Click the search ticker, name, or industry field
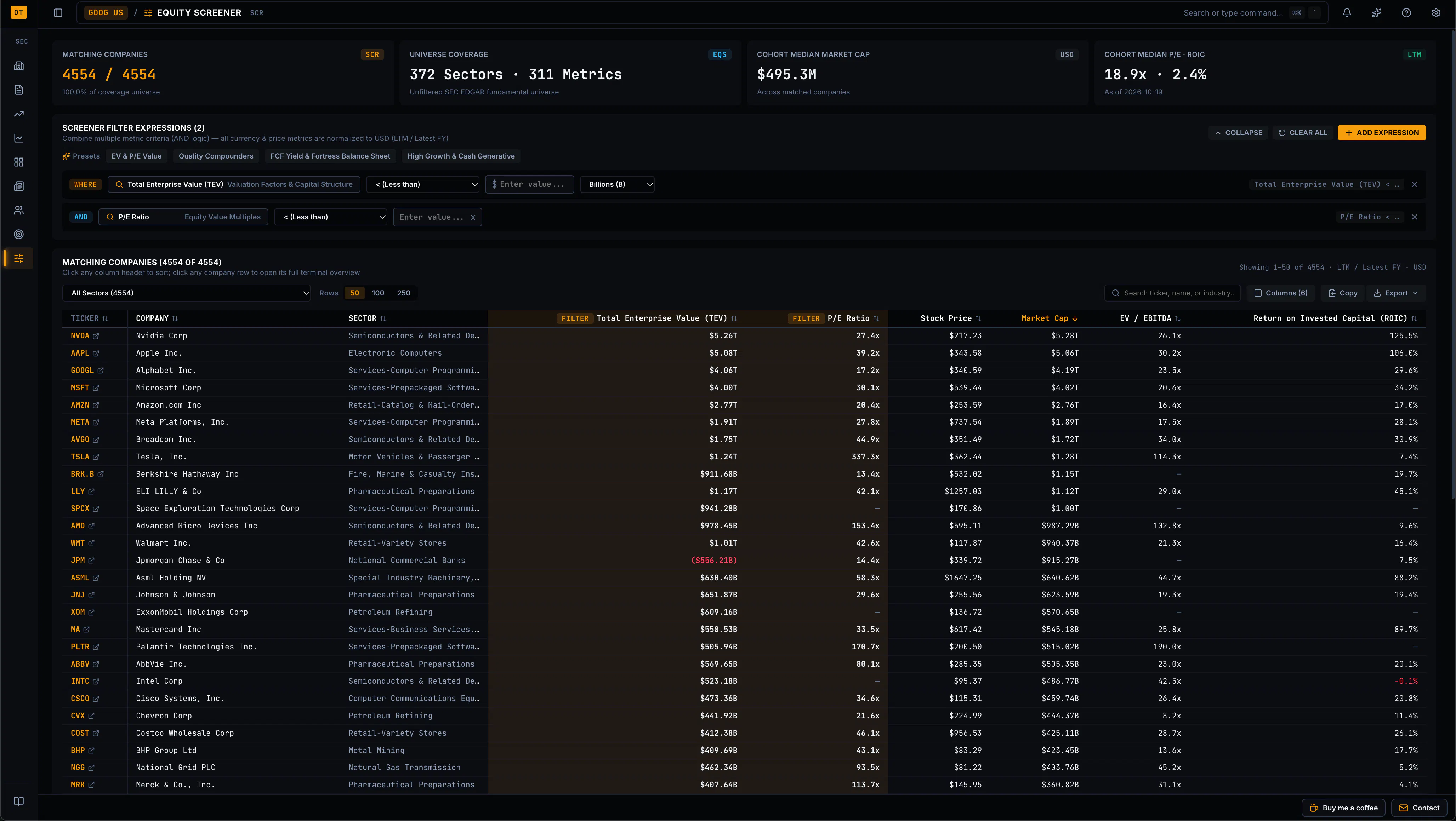The width and height of the screenshot is (1456, 821). [x=1173, y=293]
